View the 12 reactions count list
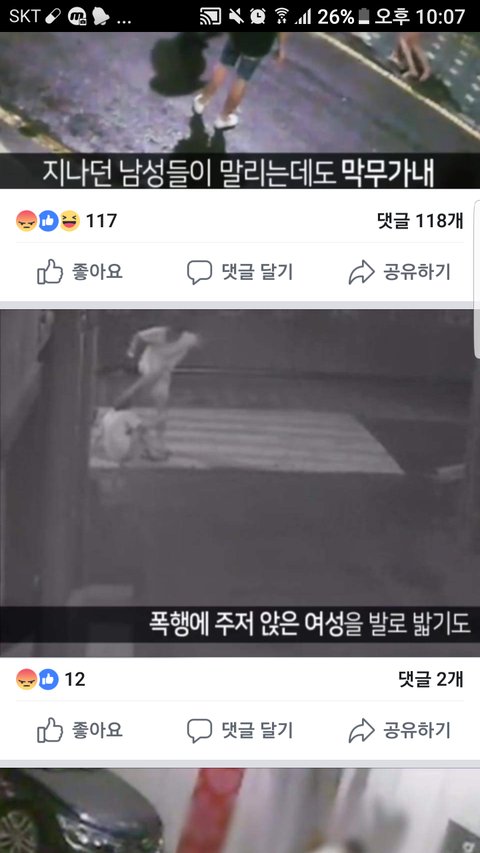Image resolution: width=480 pixels, height=853 pixels. click(75, 679)
